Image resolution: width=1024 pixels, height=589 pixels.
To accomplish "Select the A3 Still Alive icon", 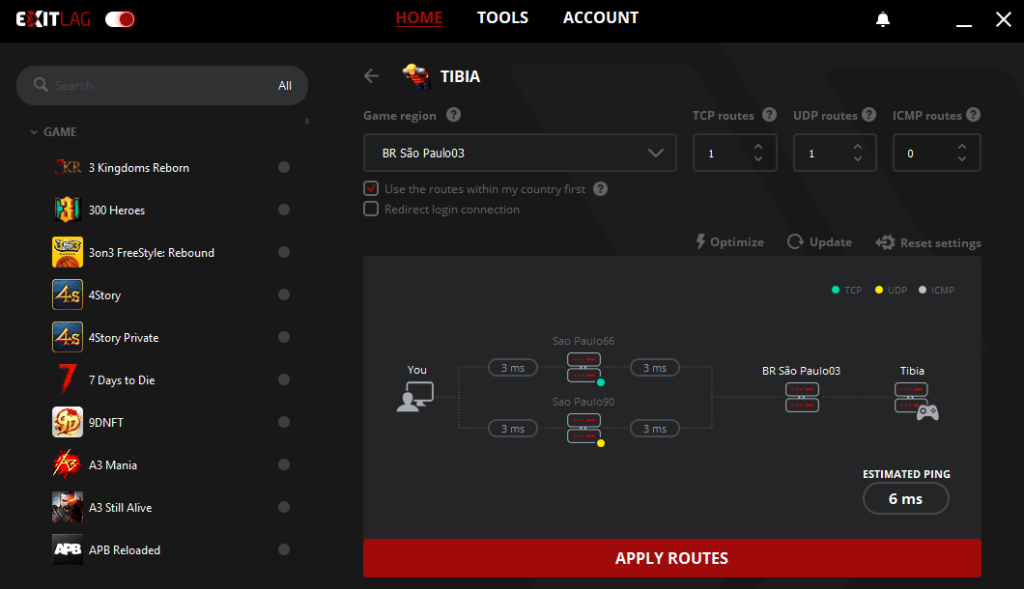I will (67, 507).
